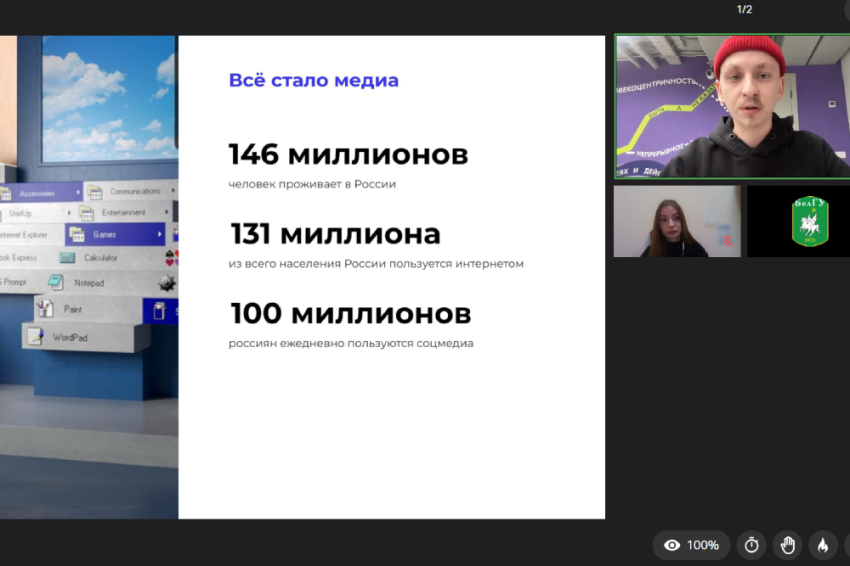
Task: Click the 1/2 participants page indicator
Action: [744, 10]
